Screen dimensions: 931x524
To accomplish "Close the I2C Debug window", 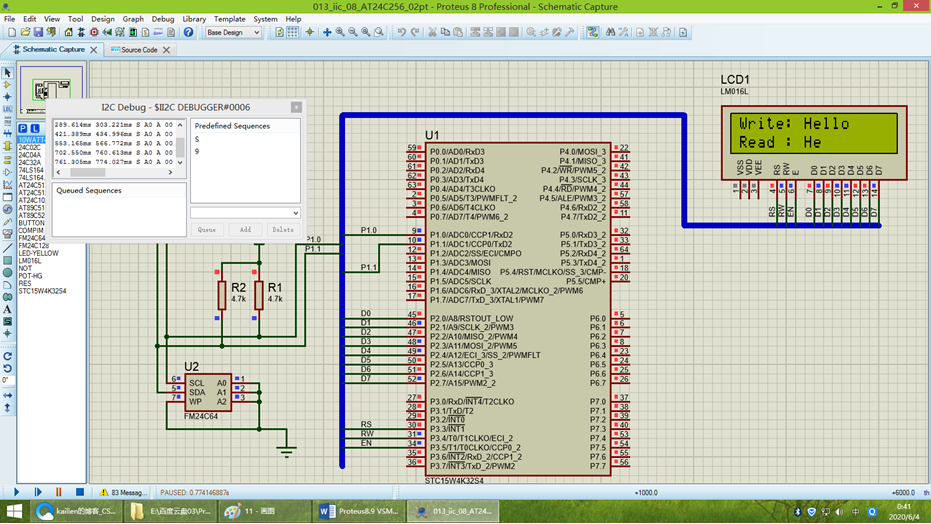I will [296, 107].
